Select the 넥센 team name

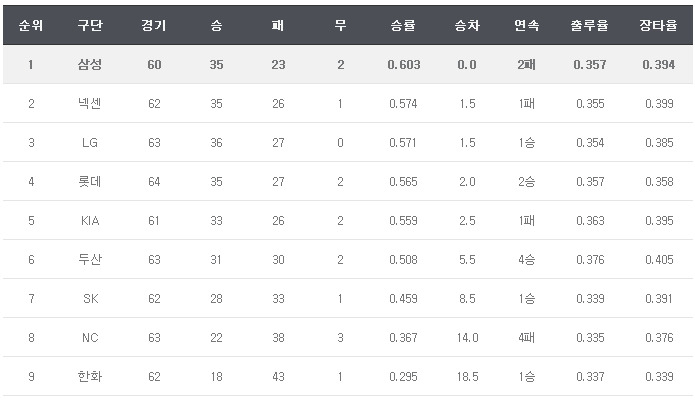pos(90,103)
